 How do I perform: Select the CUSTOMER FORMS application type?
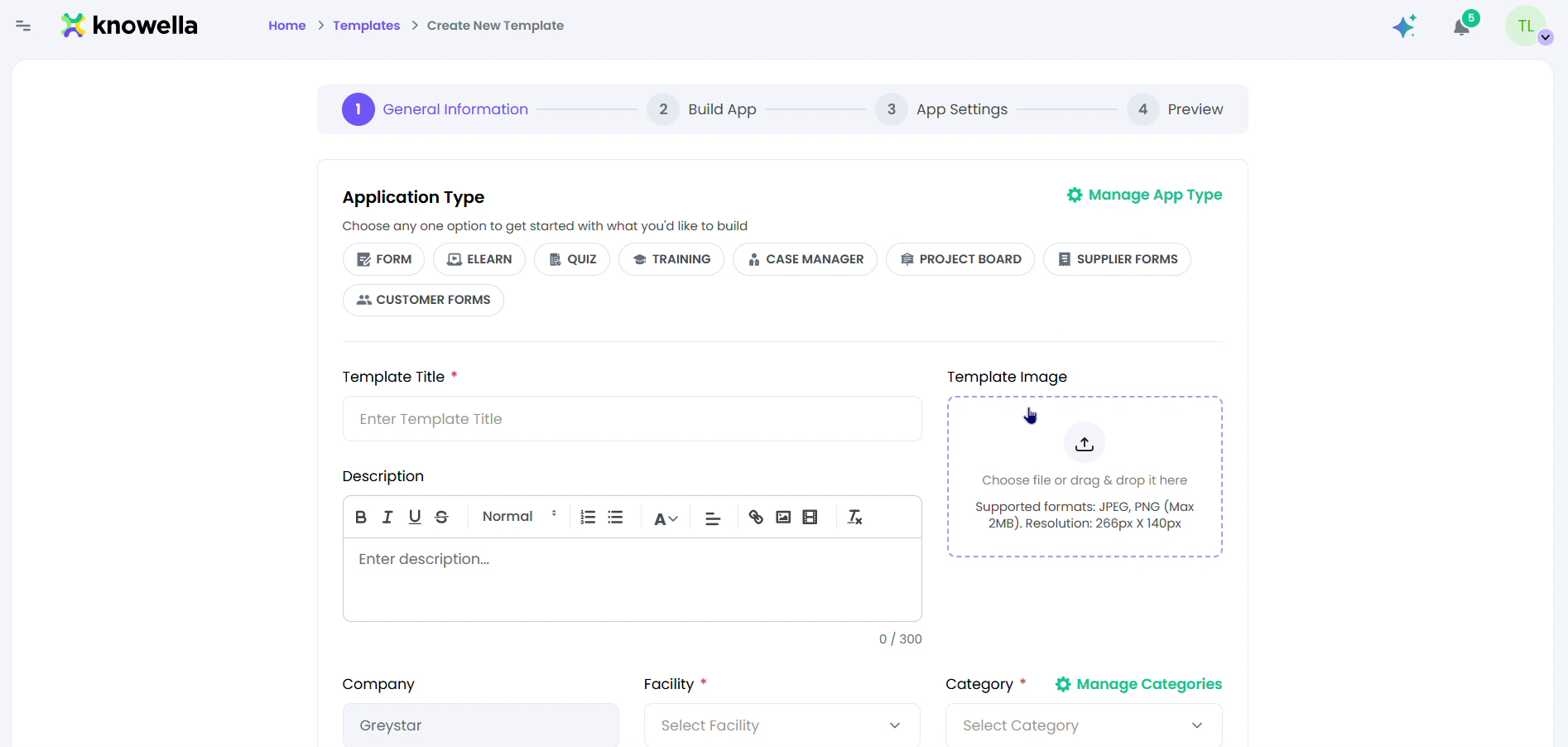point(423,300)
